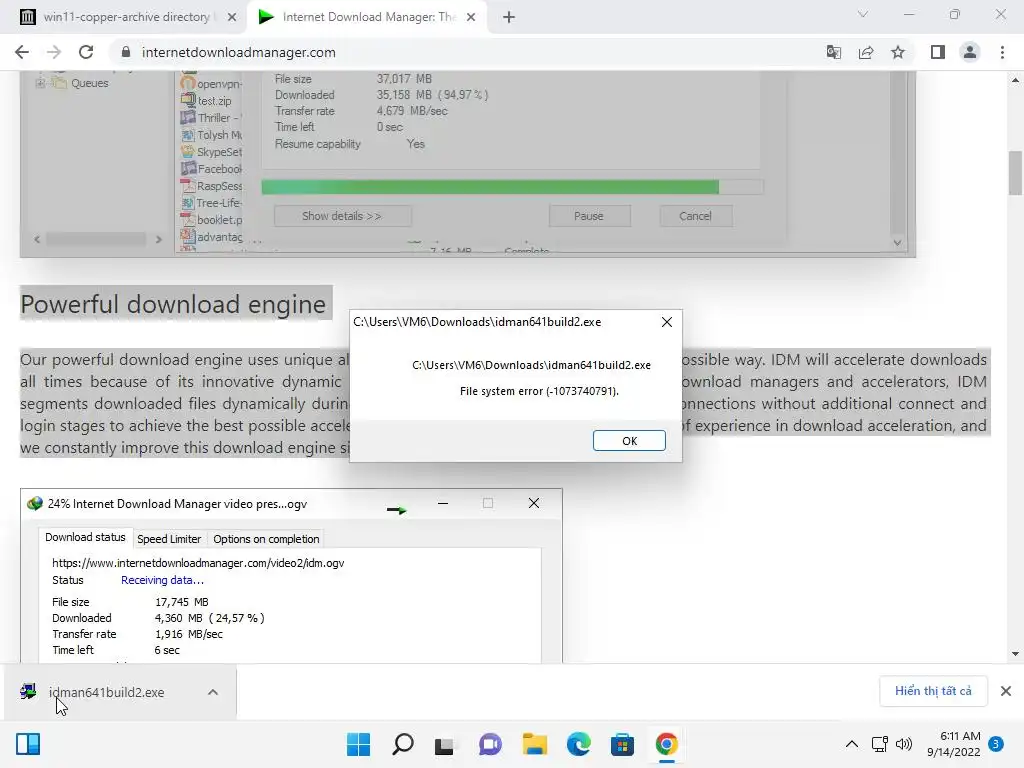The width and height of the screenshot is (1024, 768).
Task: Share this page using the share icon
Action: pos(866,52)
